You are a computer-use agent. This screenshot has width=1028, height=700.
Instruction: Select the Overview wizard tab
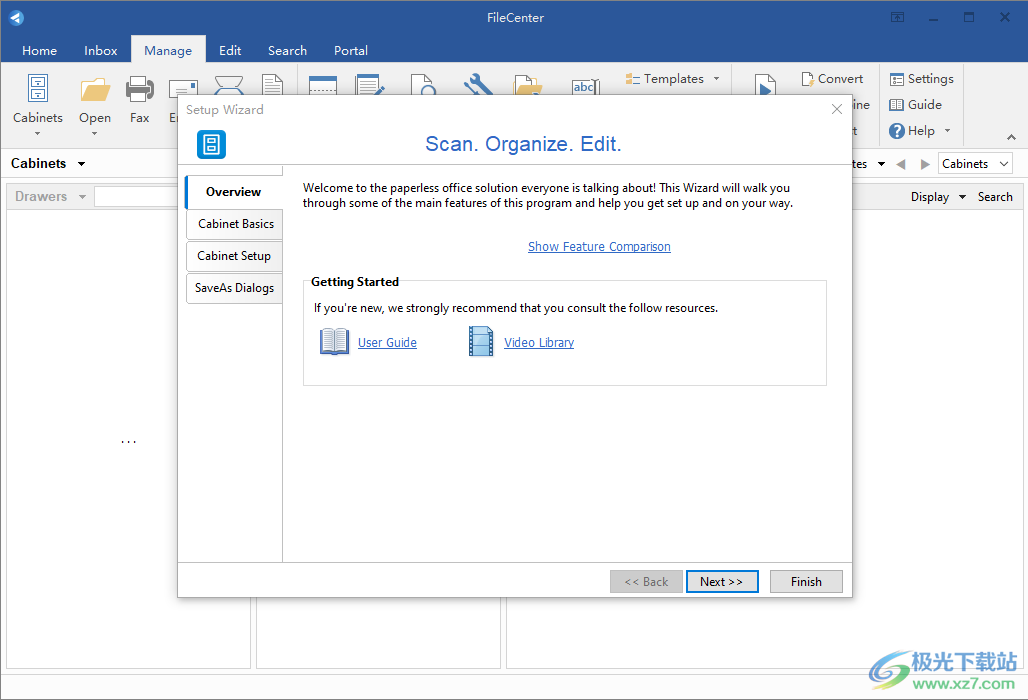tap(234, 192)
